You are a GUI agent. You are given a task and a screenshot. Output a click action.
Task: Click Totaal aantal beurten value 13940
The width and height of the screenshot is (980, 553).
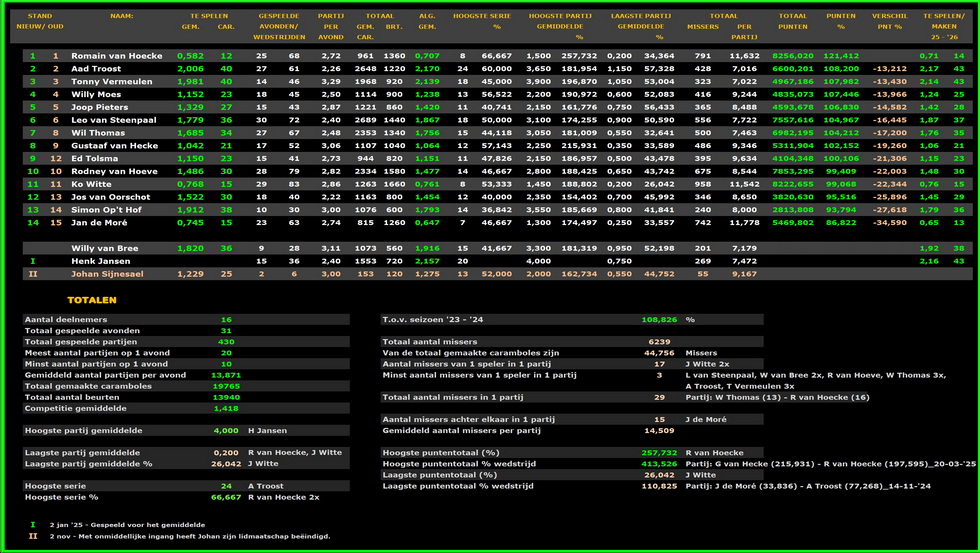click(x=226, y=397)
